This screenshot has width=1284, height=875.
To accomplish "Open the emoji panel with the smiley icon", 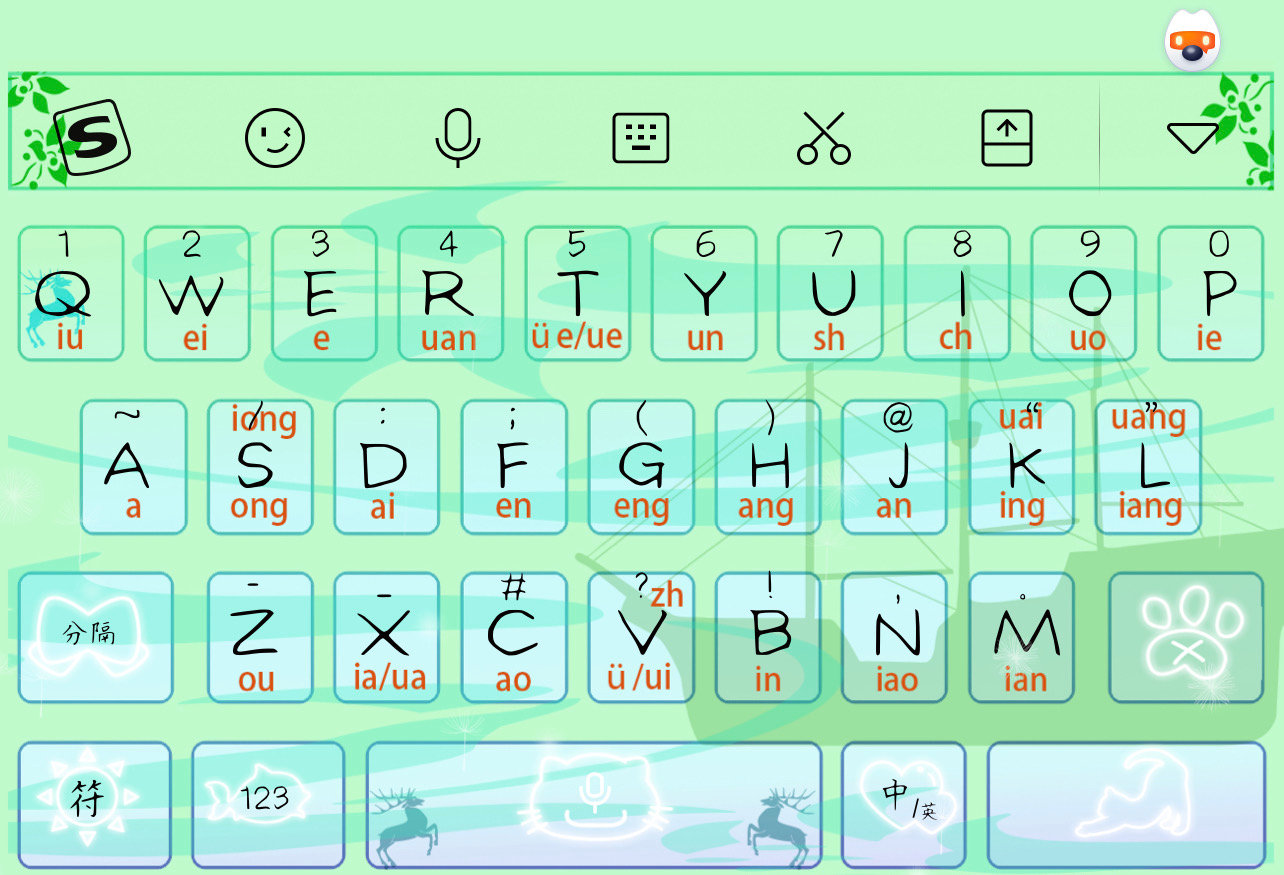I will (x=274, y=137).
